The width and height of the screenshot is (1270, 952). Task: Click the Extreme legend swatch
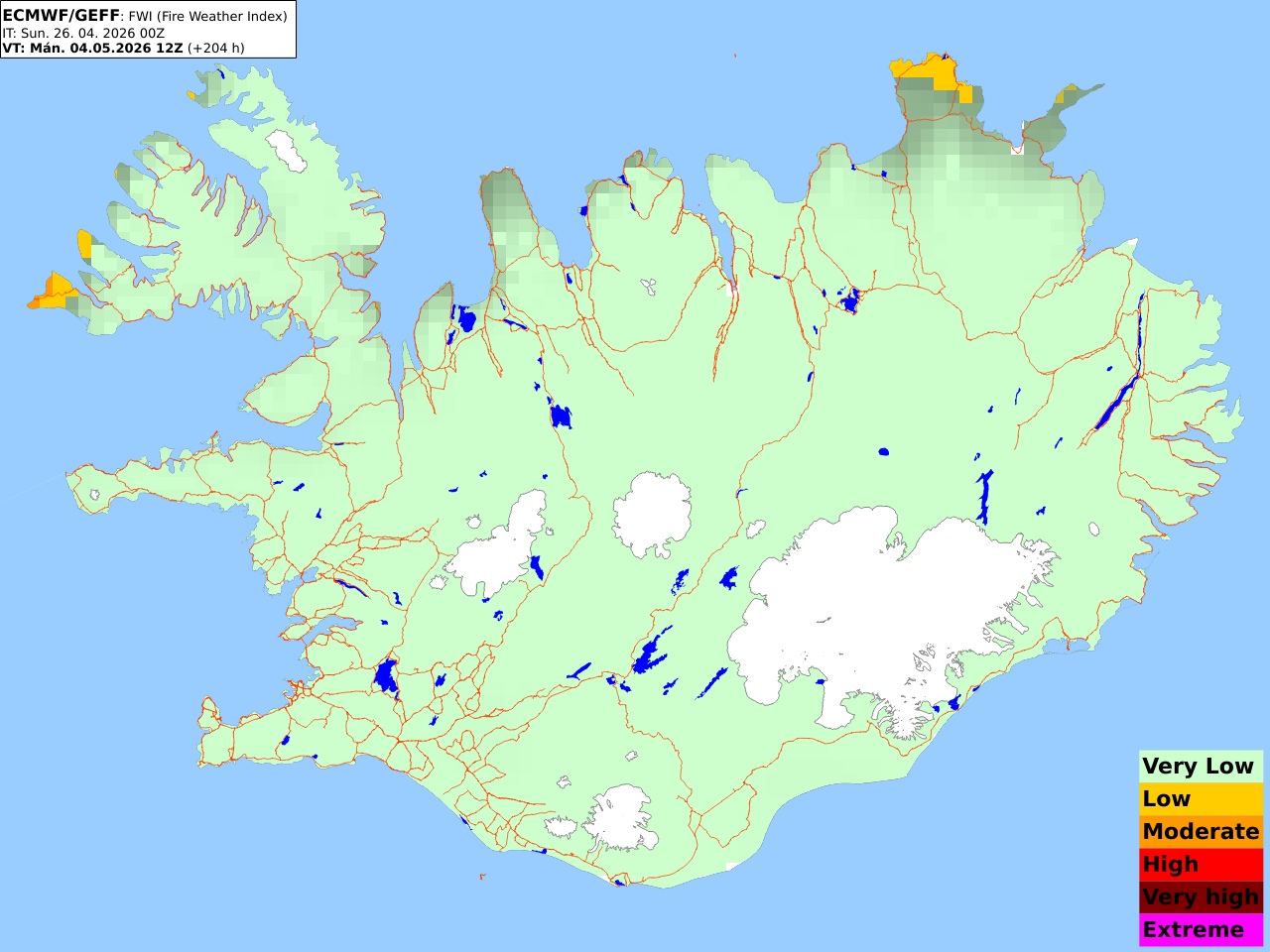coord(1201,929)
